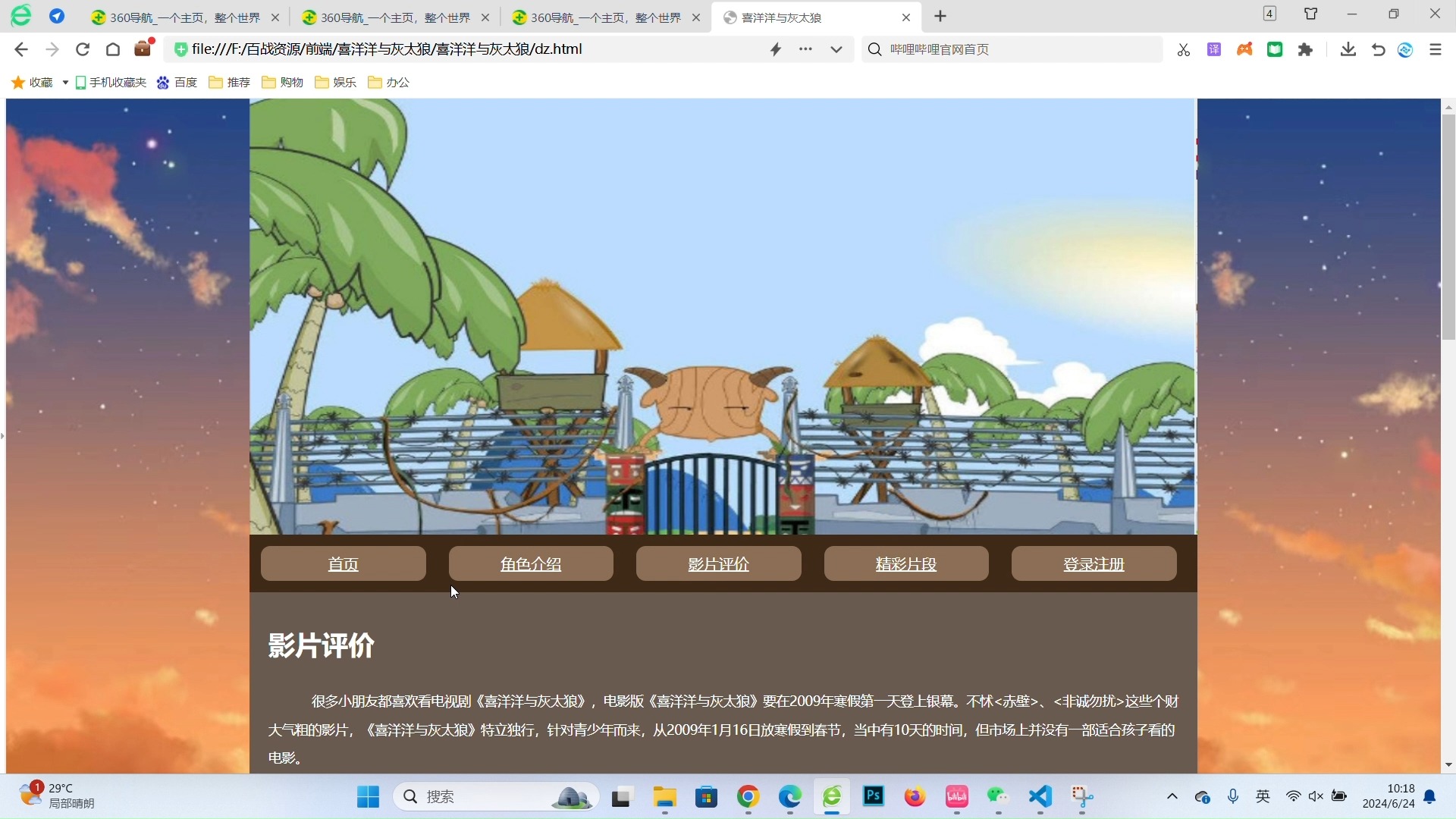Expand the 收藏 dropdown arrow
Image resolution: width=1456 pixels, height=819 pixels.
click(x=65, y=83)
